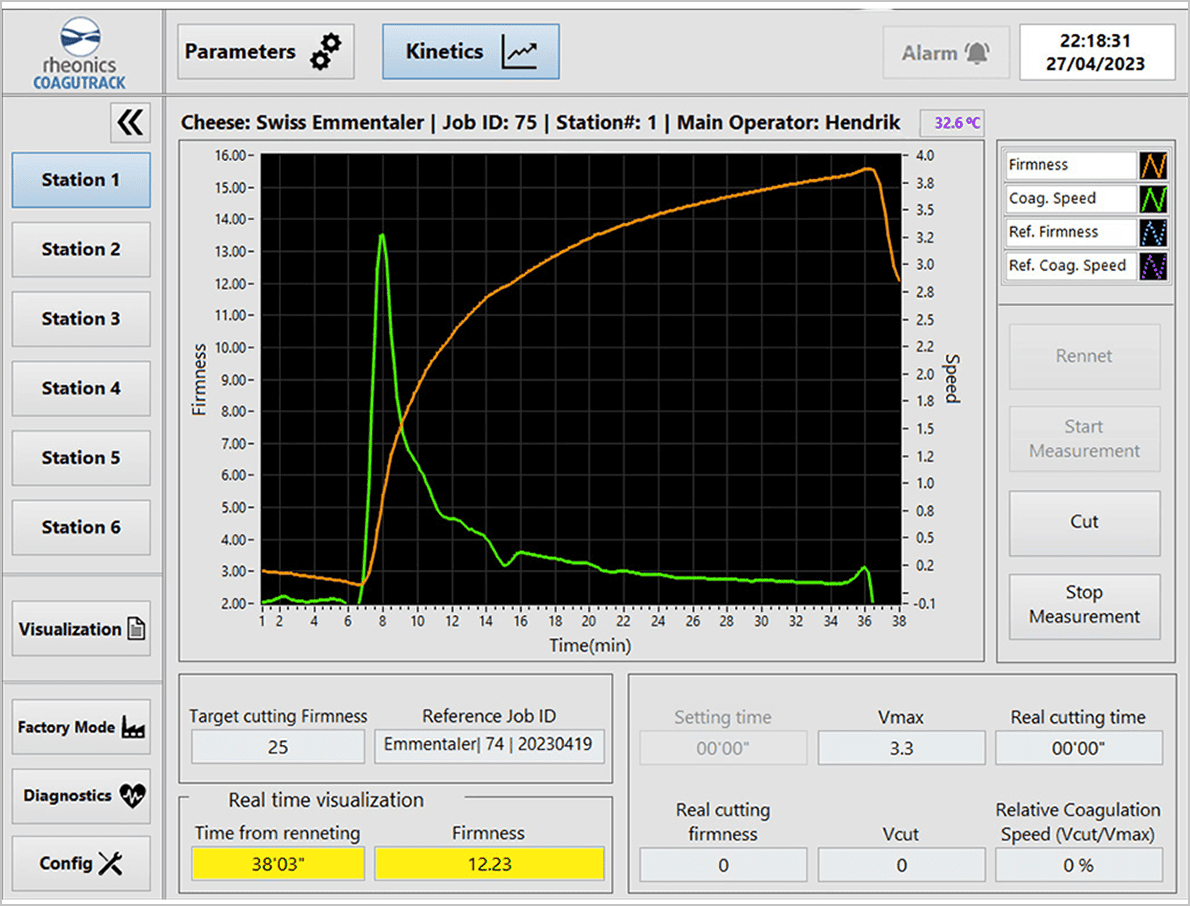Open Diagnostics heart monitor
Viewport: 1190px width, 906px height.
coord(81,796)
